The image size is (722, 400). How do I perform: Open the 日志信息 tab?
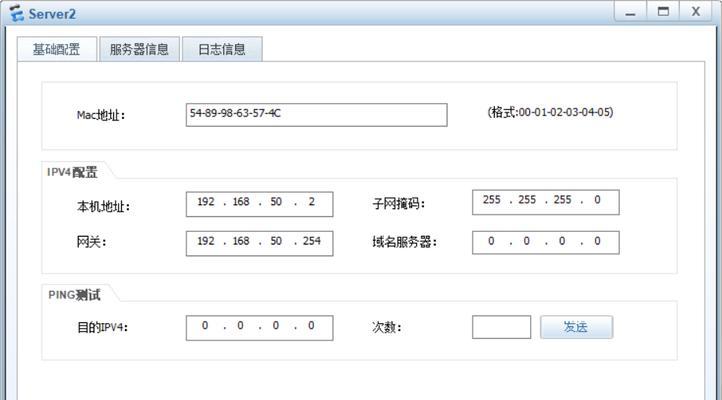222,49
